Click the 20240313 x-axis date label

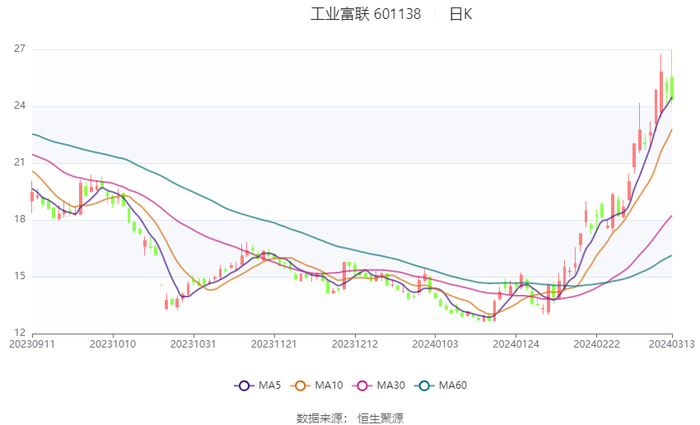pos(672,344)
